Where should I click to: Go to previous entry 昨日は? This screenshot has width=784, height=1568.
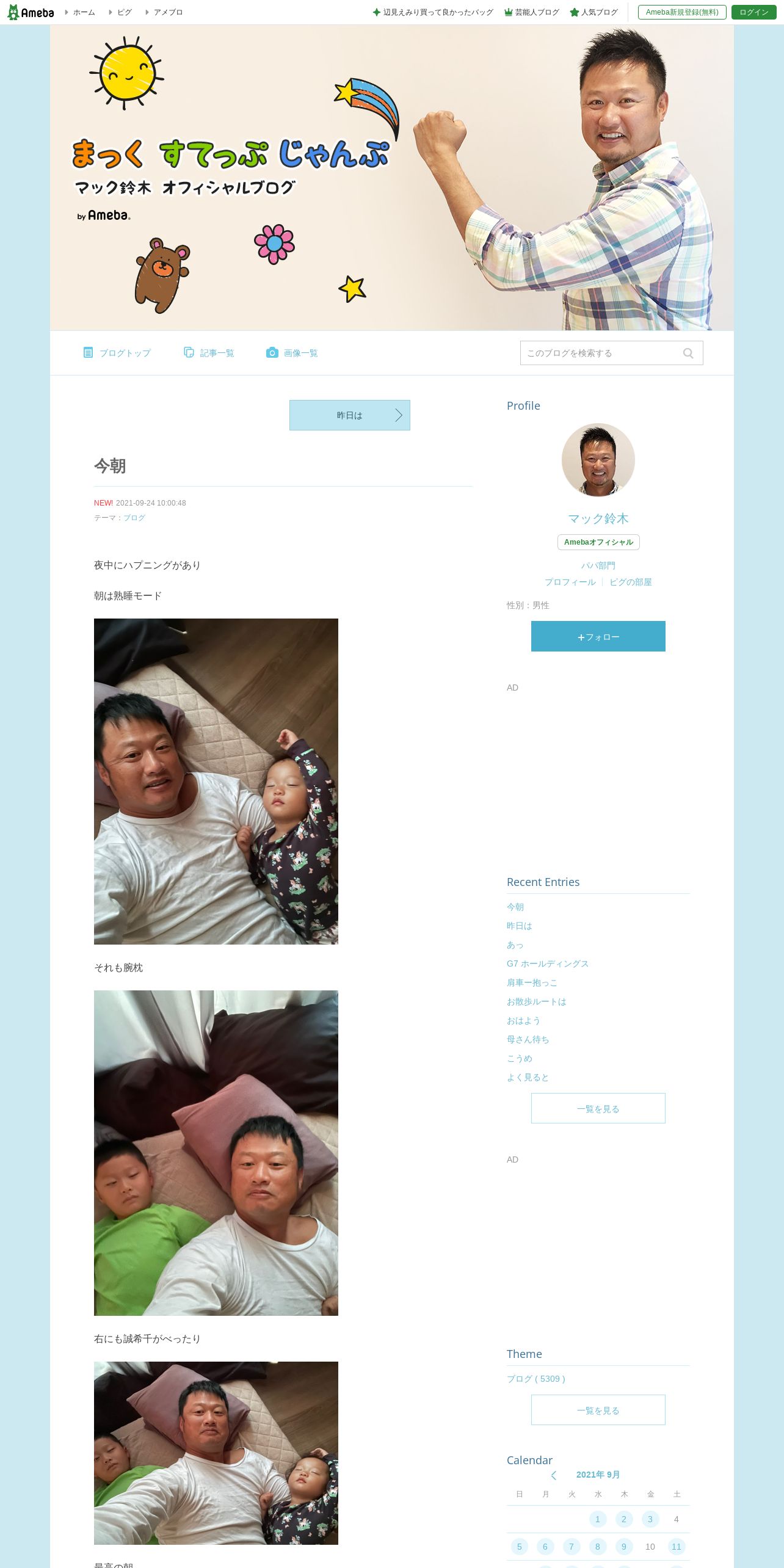350,415
